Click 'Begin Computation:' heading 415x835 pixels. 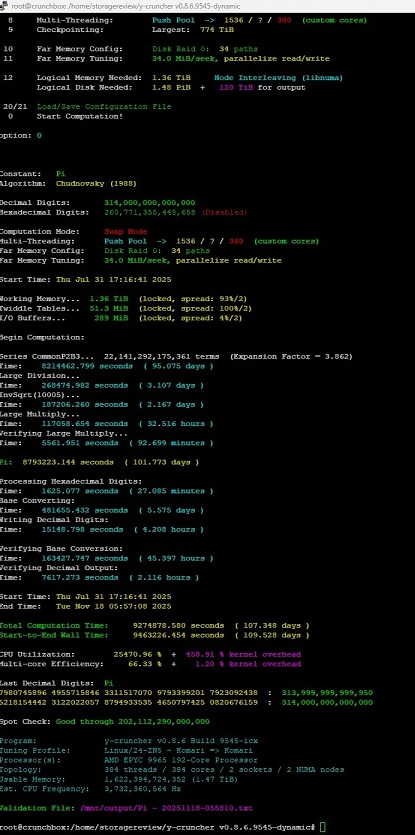tap(42, 338)
